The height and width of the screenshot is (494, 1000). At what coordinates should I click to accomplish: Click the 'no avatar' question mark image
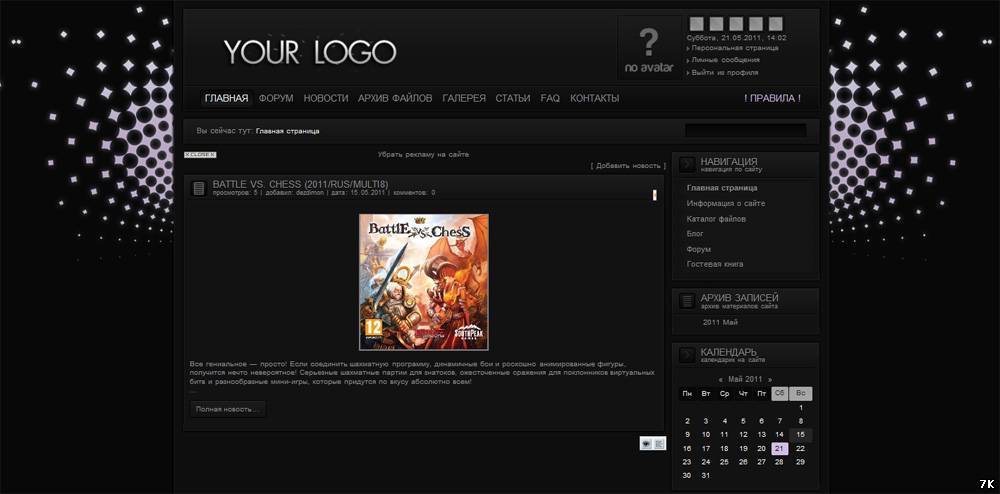click(649, 48)
